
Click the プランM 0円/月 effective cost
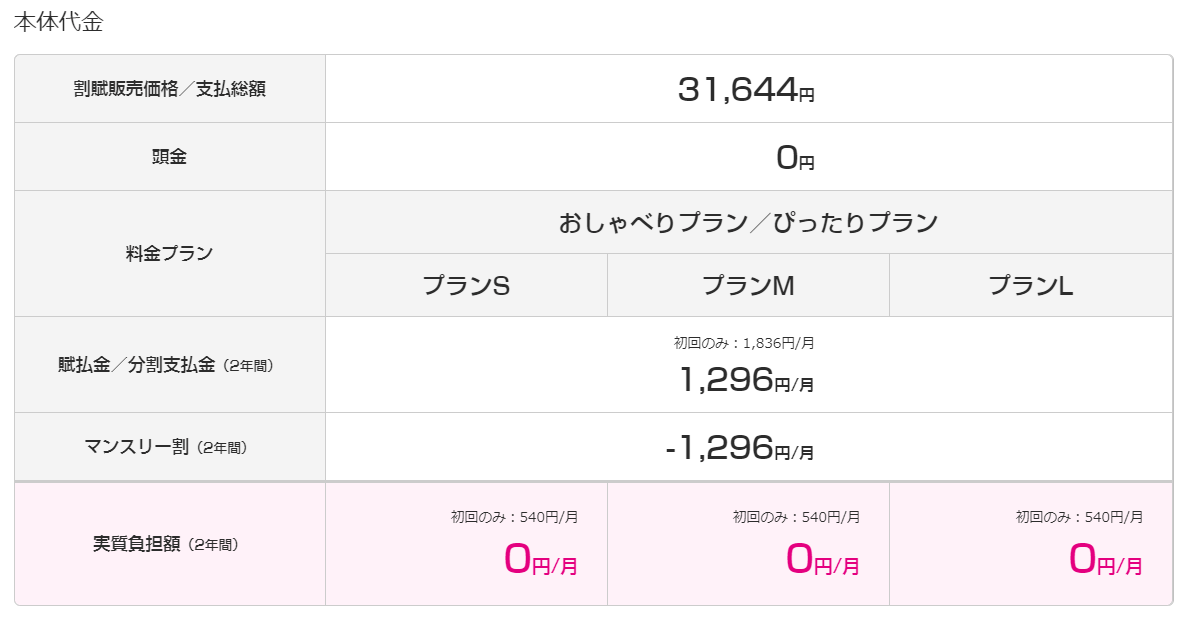pyautogui.click(x=822, y=560)
